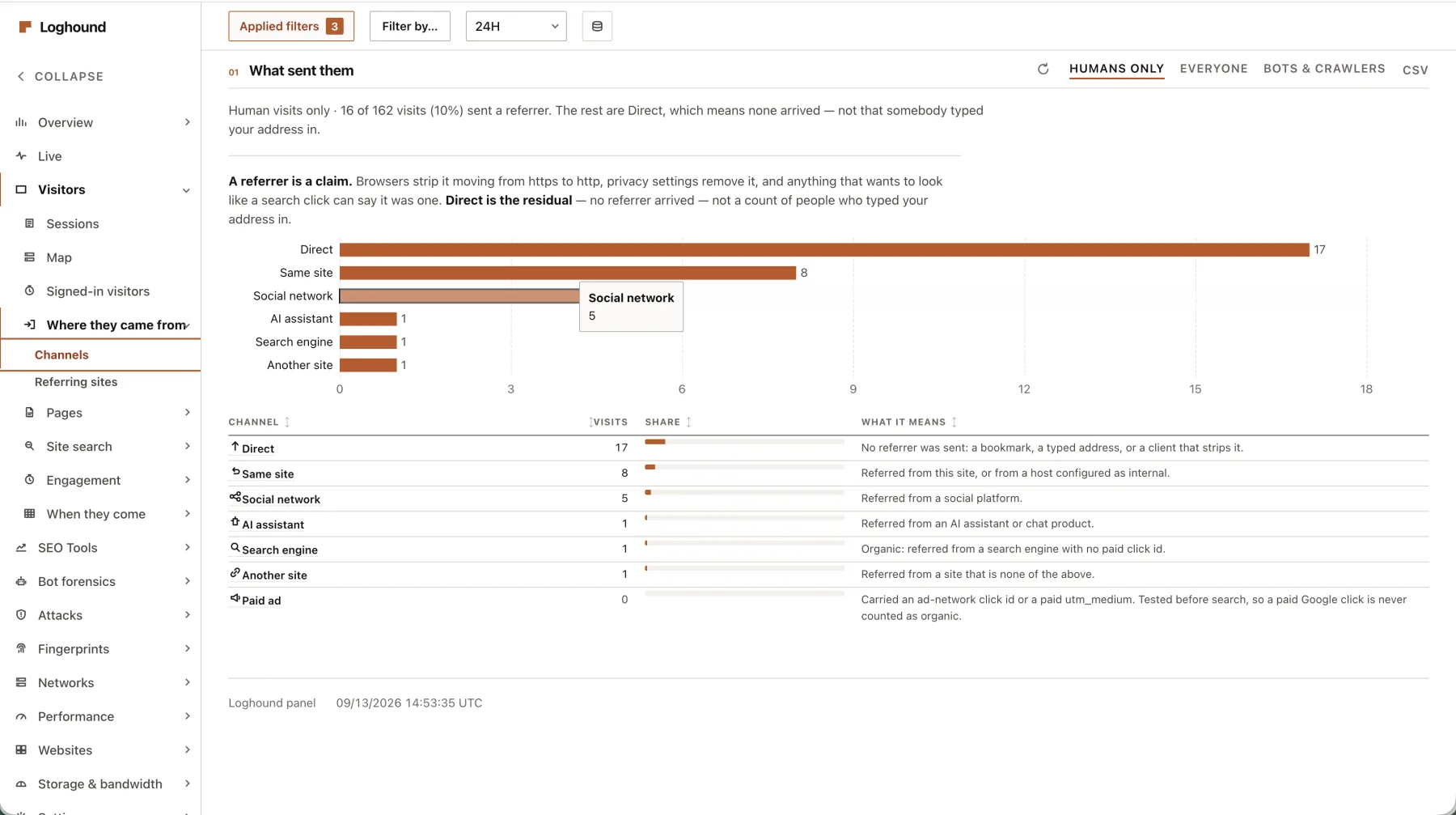Click the Fingerprints icon
The image size is (1456, 815).
(x=21, y=648)
